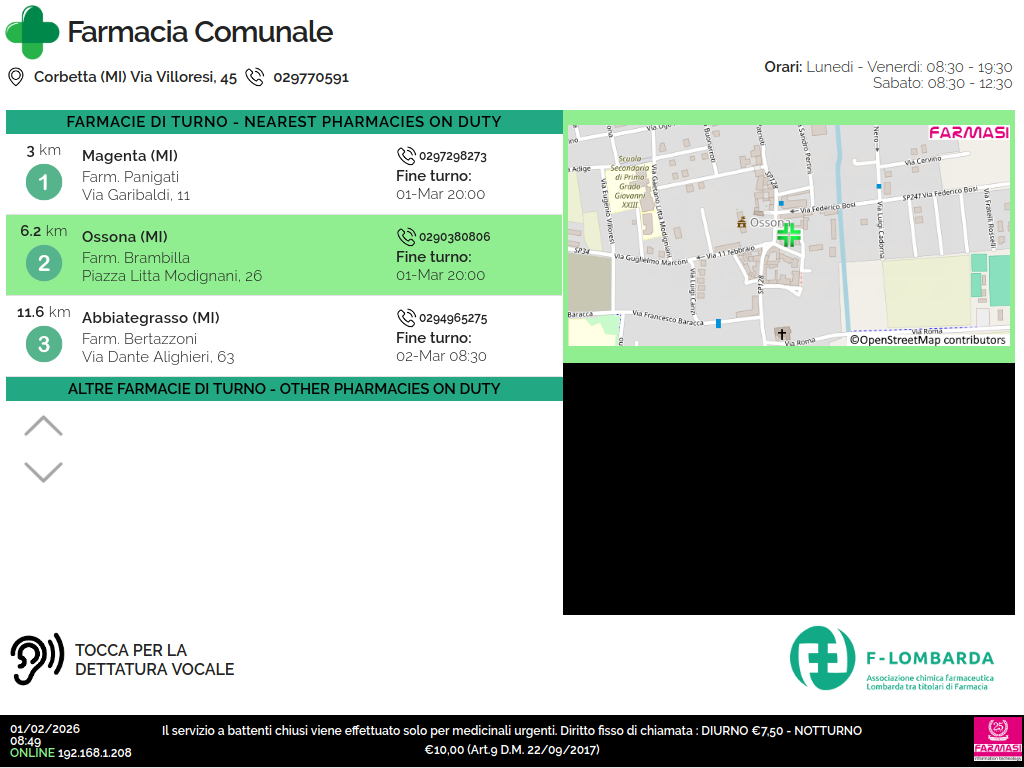1024x768 pixels.
Task: Tap the phone icon for Farm. Brambilla
Action: tap(406, 237)
